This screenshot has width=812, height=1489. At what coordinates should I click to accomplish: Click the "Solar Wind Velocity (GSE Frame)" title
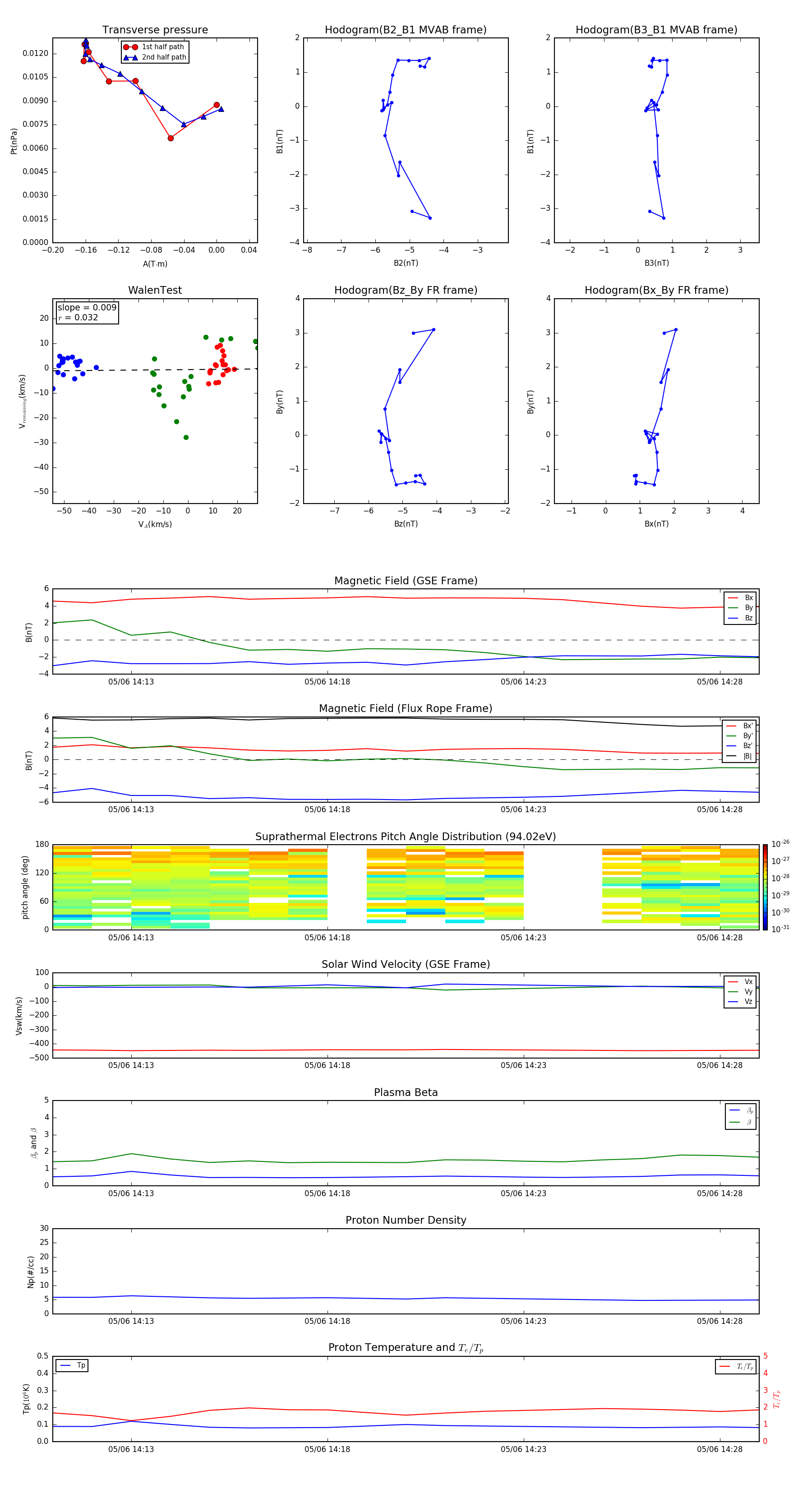coord(406,965)
